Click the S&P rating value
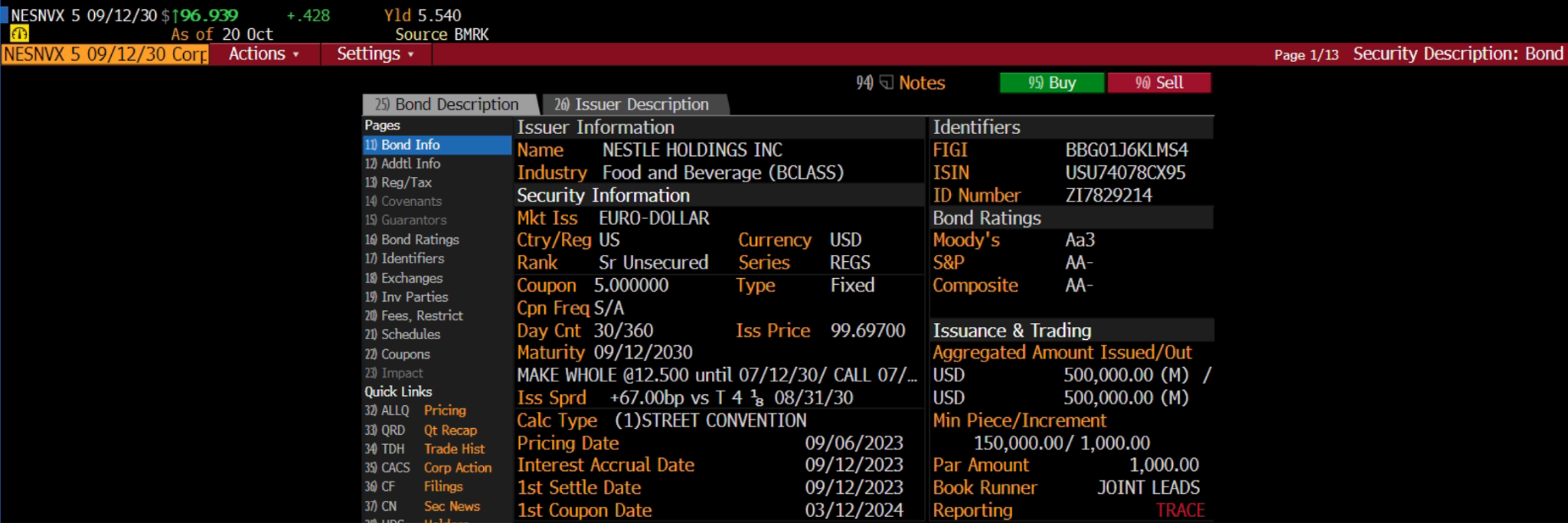 pyautogui.click(x=1079, y=263)
